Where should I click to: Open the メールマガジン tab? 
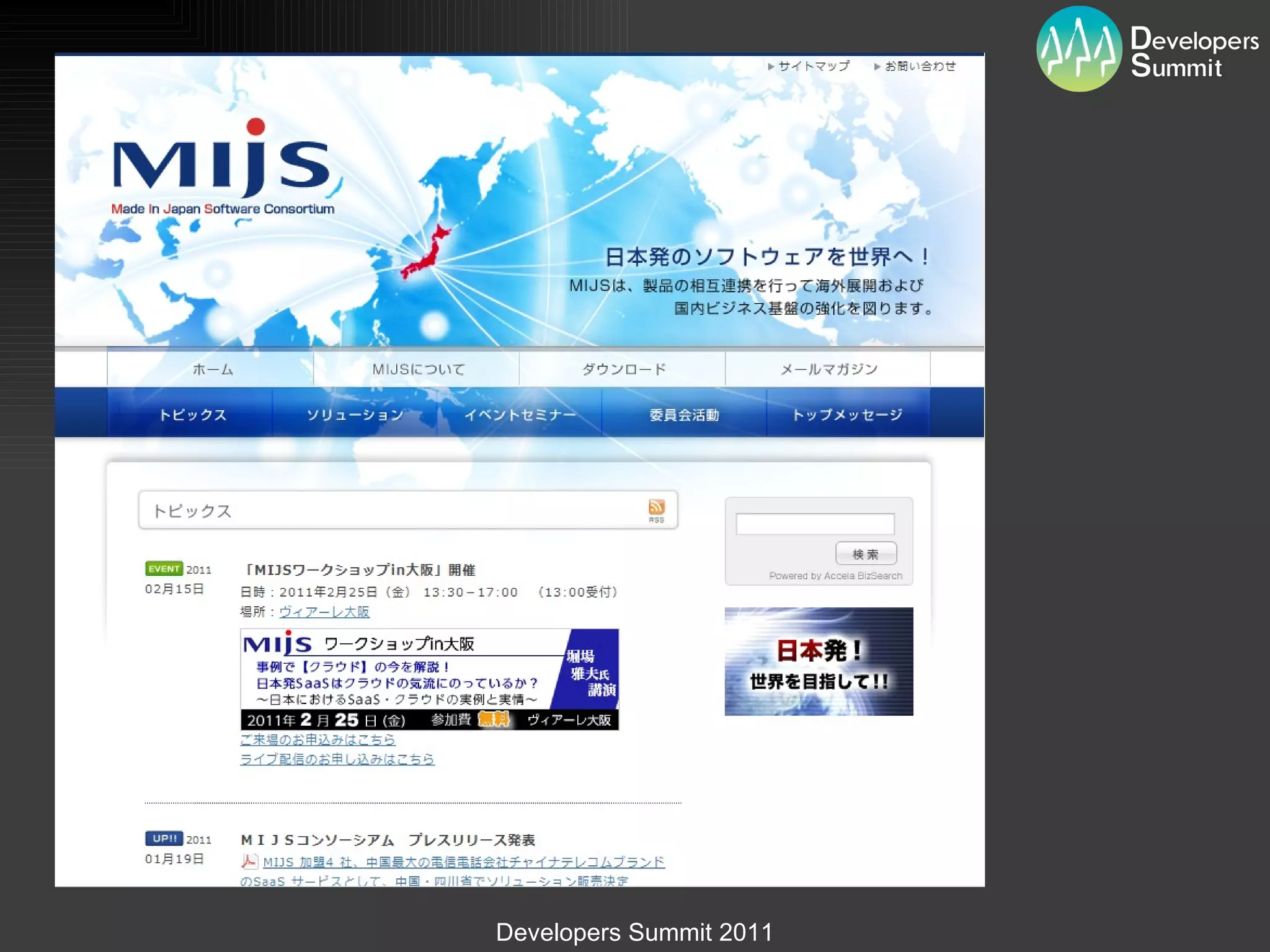tap(828, 369)
